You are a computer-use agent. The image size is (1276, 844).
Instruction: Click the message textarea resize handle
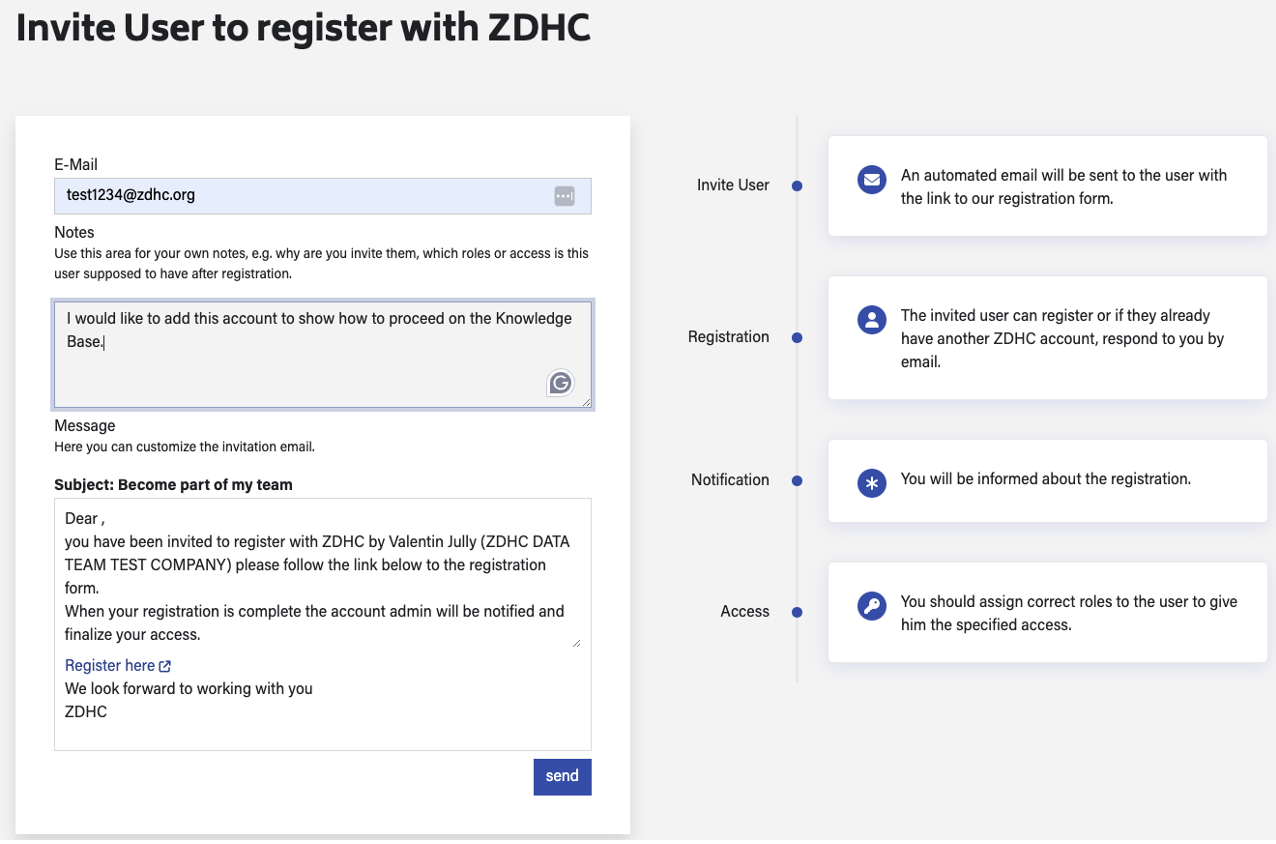[576, 643]
